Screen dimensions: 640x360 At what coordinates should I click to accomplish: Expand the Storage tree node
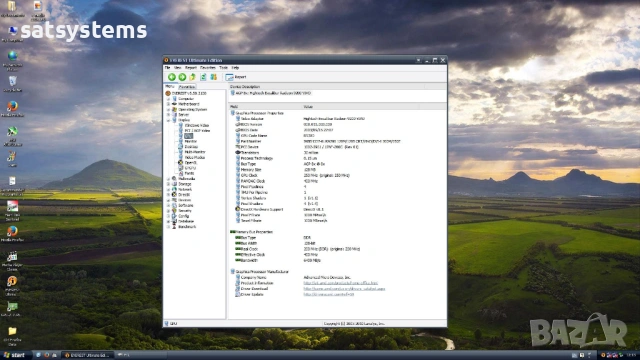click(168, 184)
